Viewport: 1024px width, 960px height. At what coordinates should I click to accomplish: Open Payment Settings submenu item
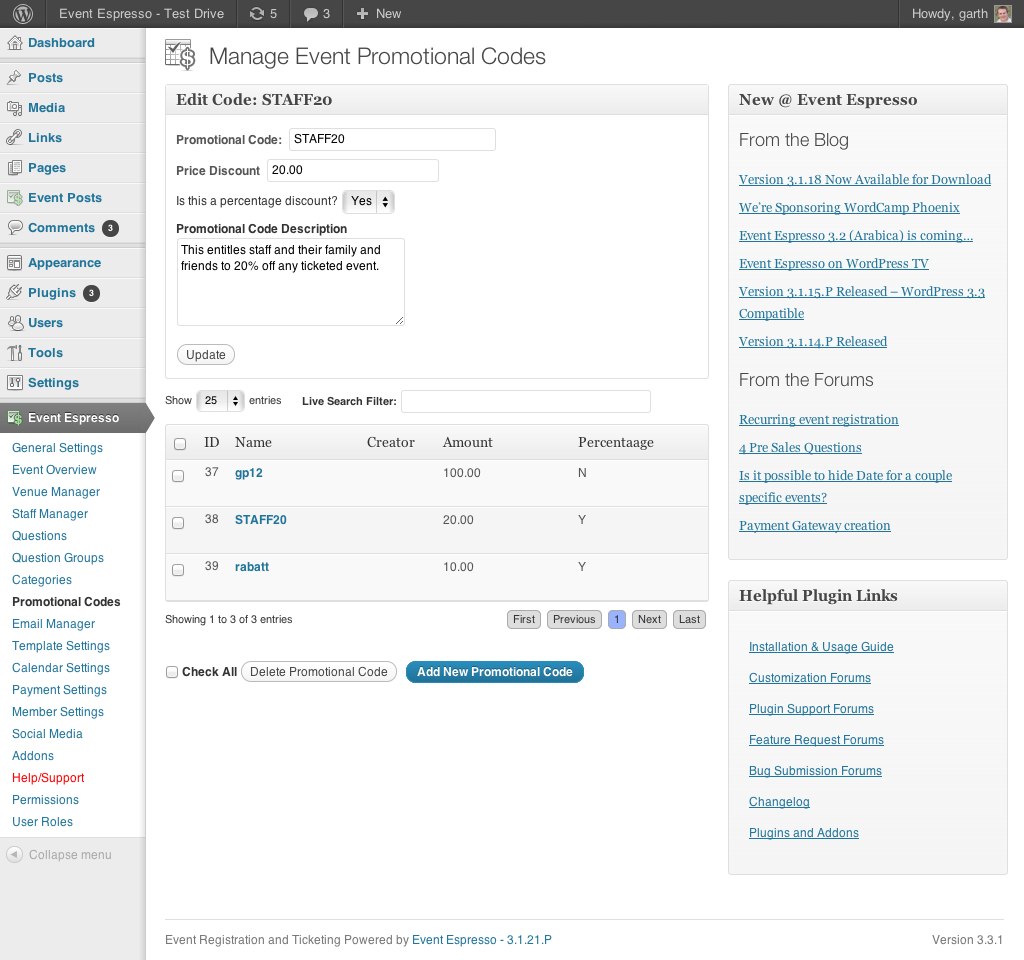click(59, 690)
